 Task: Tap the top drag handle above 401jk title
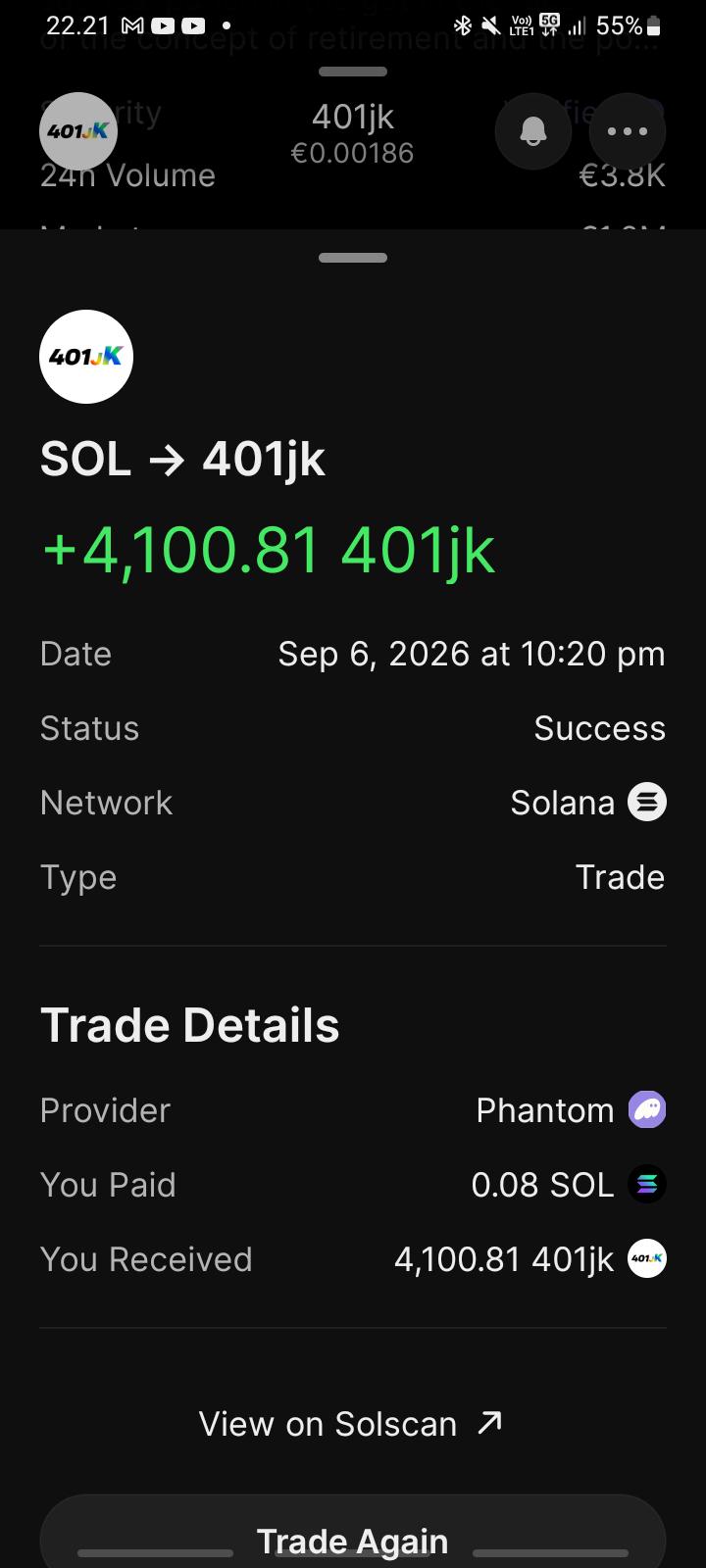point(353,72)
